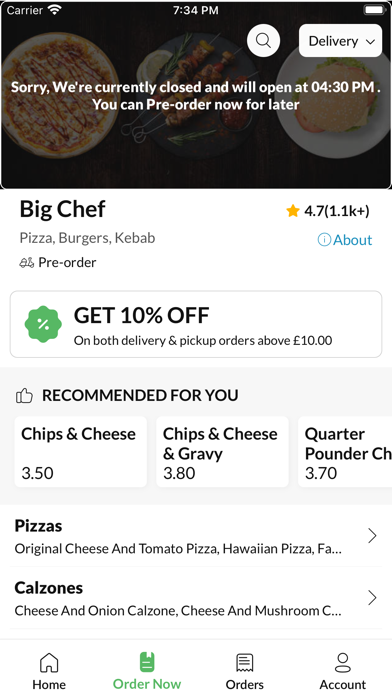
Task: Tap the green discount percent badge
Action: 43,324
